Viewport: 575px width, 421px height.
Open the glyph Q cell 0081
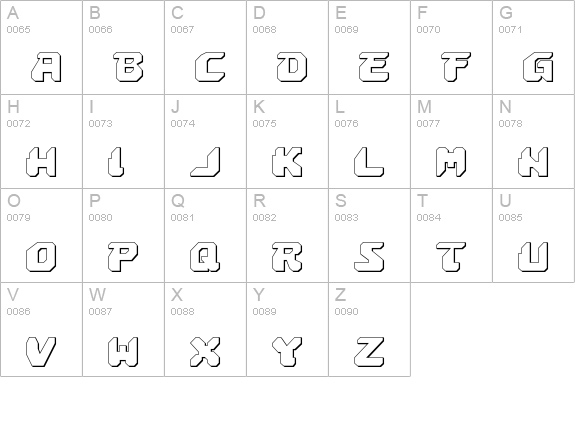pyautogui.click(x=205, y=235)
